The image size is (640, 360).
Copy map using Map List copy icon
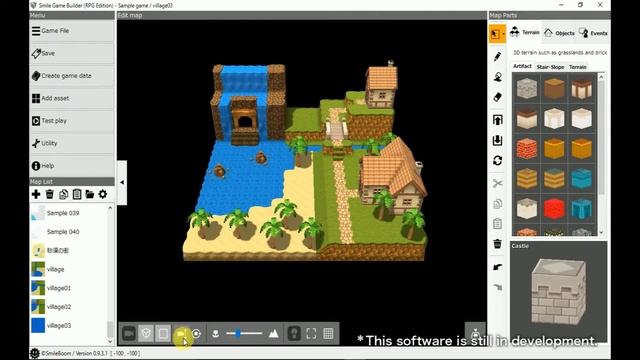click(x=63, y=194)
